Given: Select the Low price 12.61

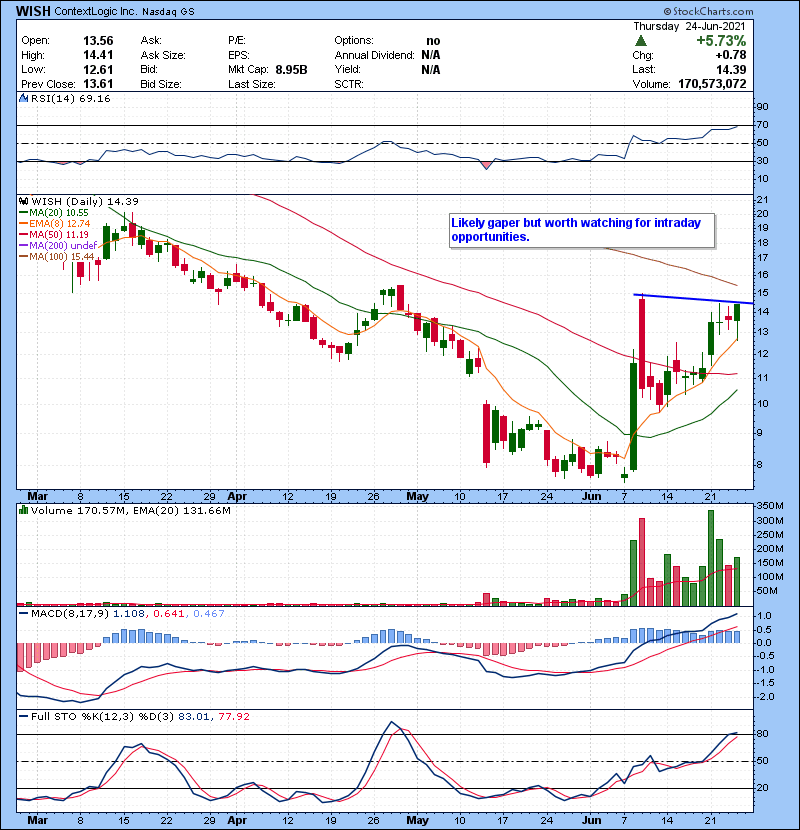Looking at the screenshot, I should click(98, 69).
